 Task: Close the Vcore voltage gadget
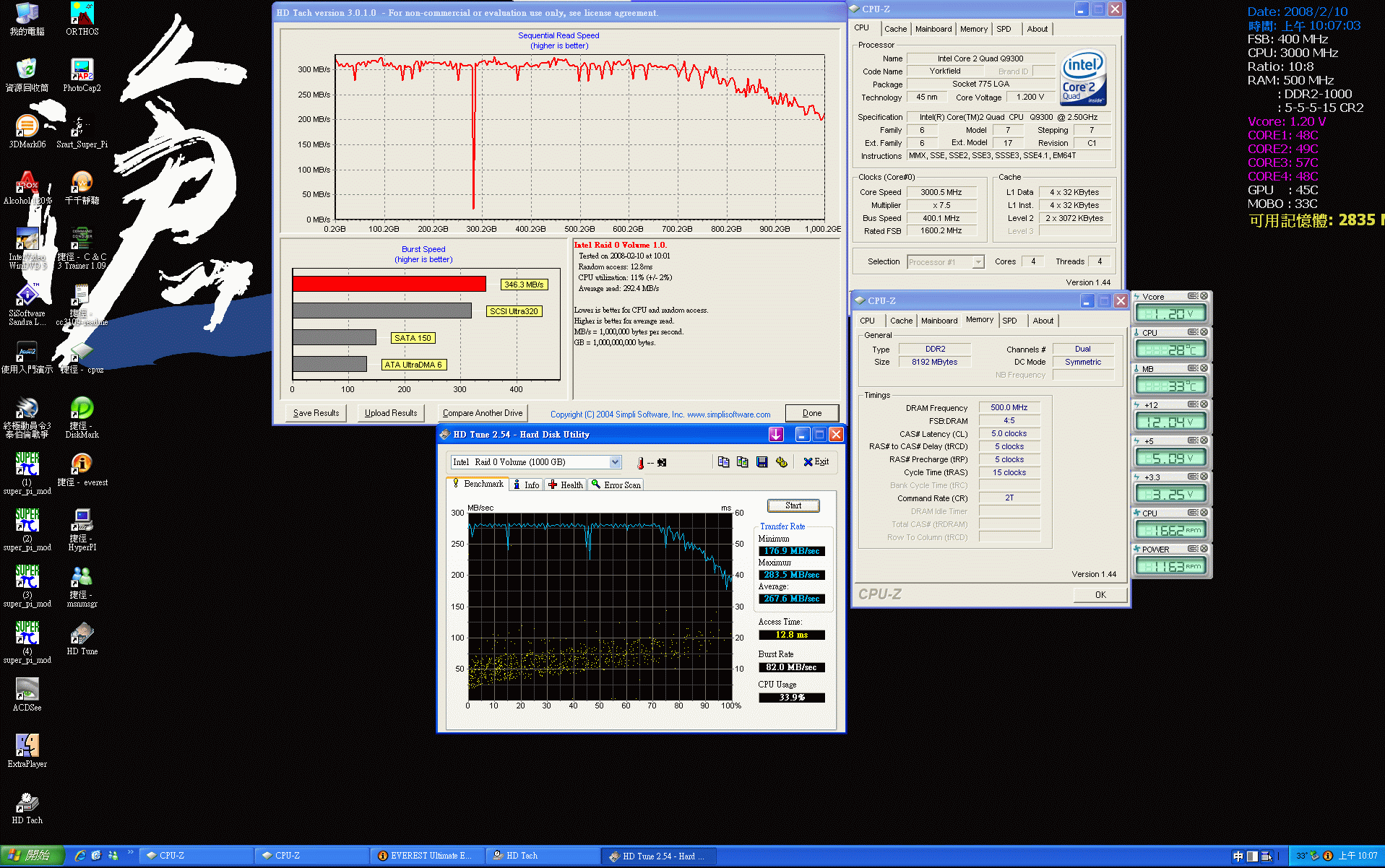1204,296
